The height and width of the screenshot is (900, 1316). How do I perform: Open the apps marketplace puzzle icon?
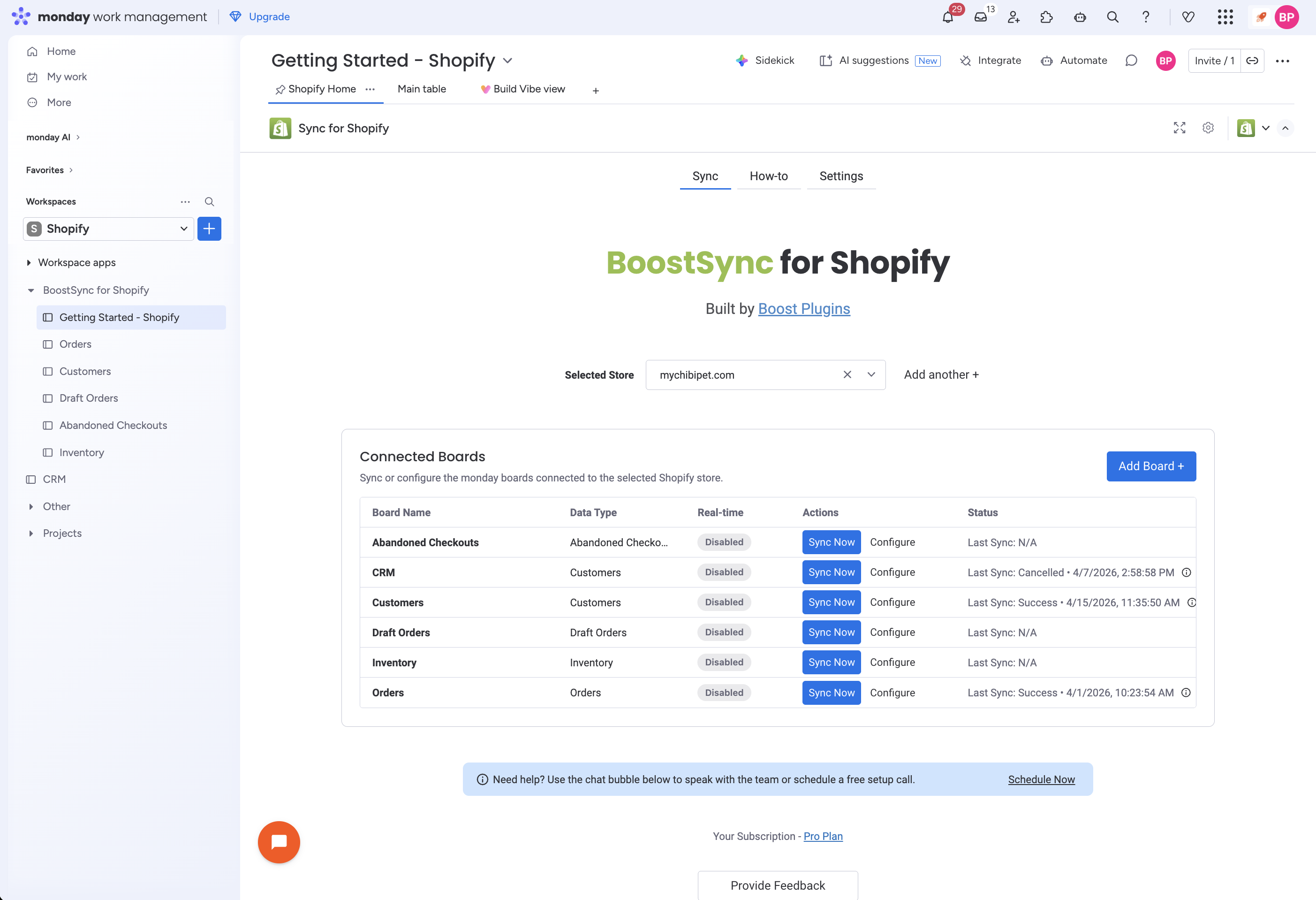pyautogui.click(x=1046, y=17)
